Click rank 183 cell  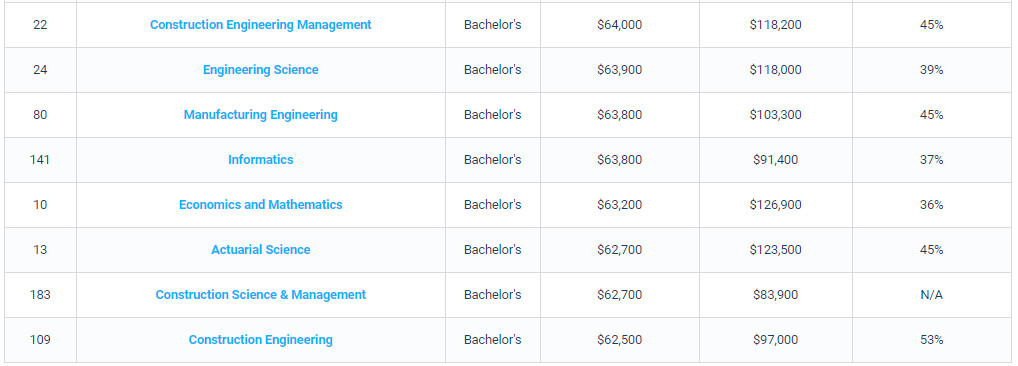(40, 295)
